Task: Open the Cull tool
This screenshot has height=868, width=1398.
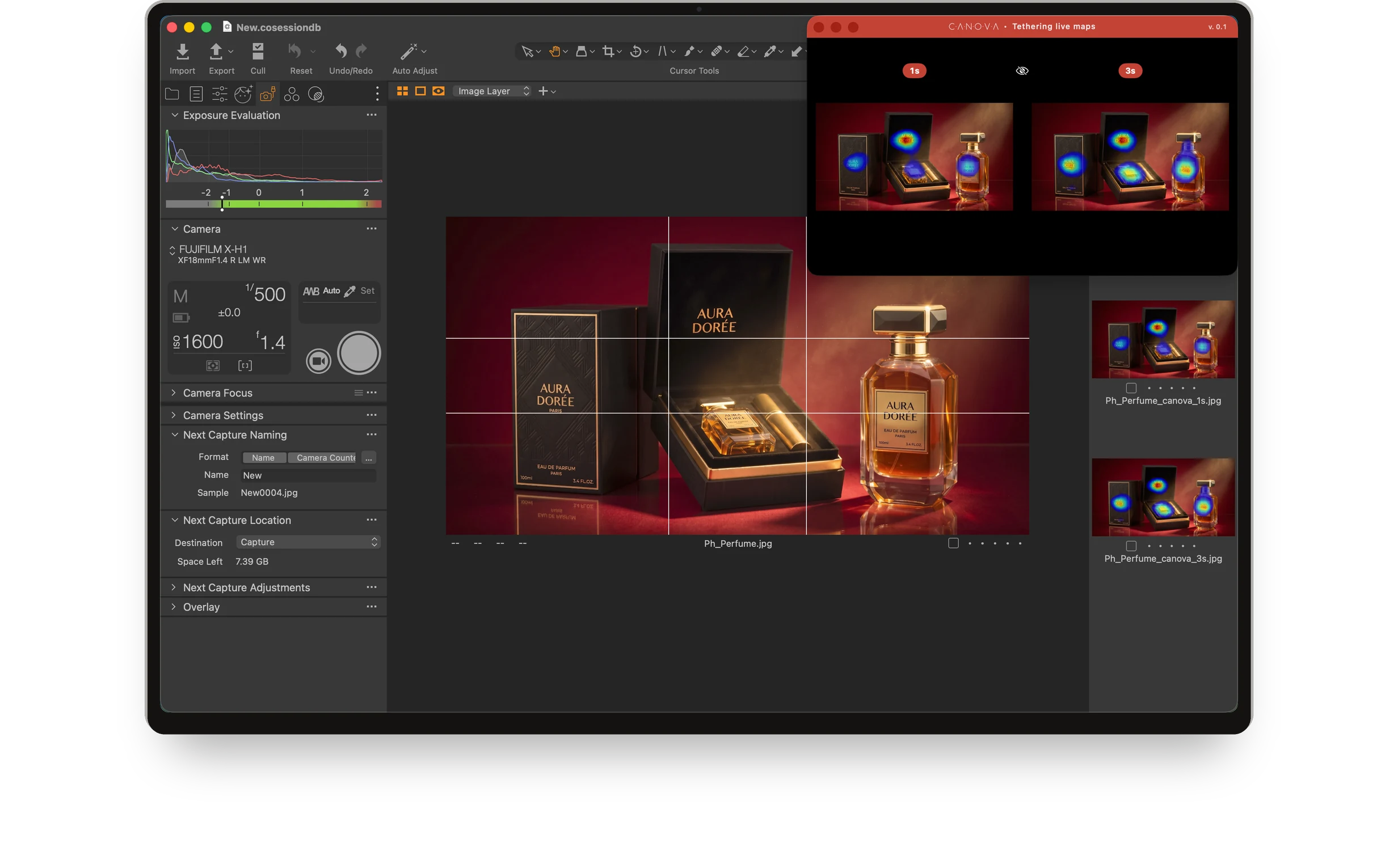Action: (259, 52)
